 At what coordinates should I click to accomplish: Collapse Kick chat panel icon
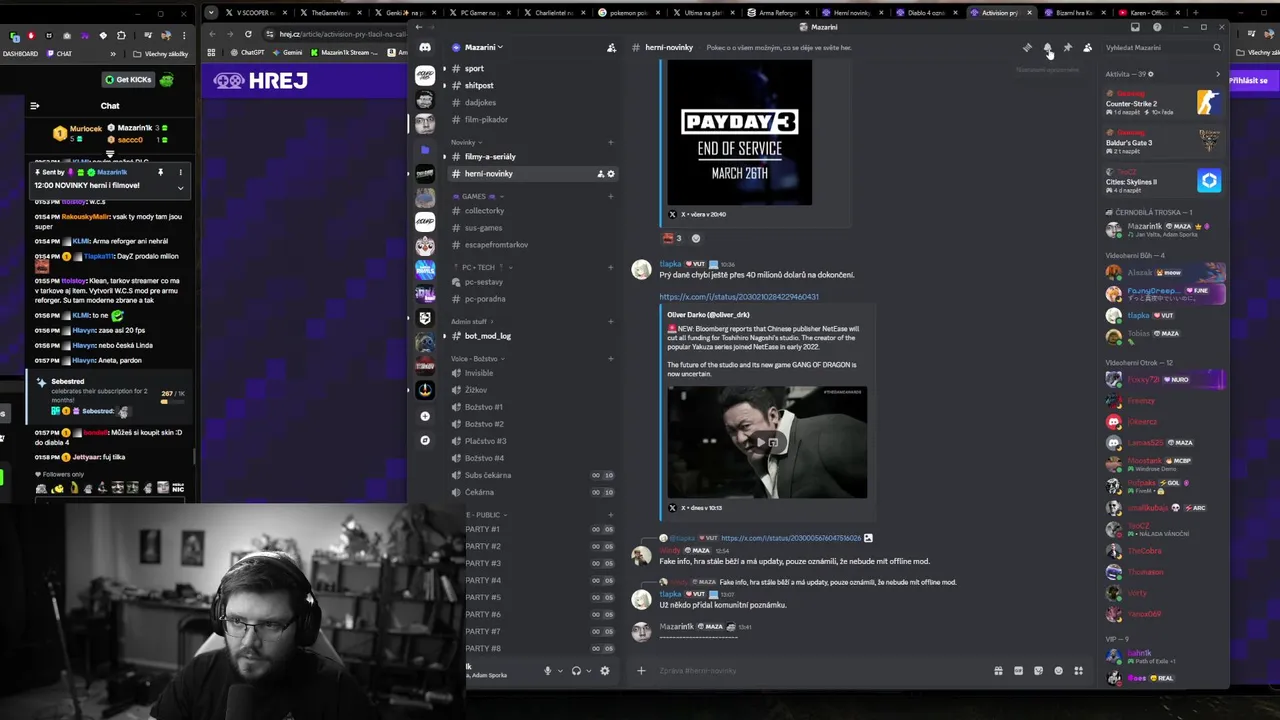pyautogui.click(x=35, y=105)
